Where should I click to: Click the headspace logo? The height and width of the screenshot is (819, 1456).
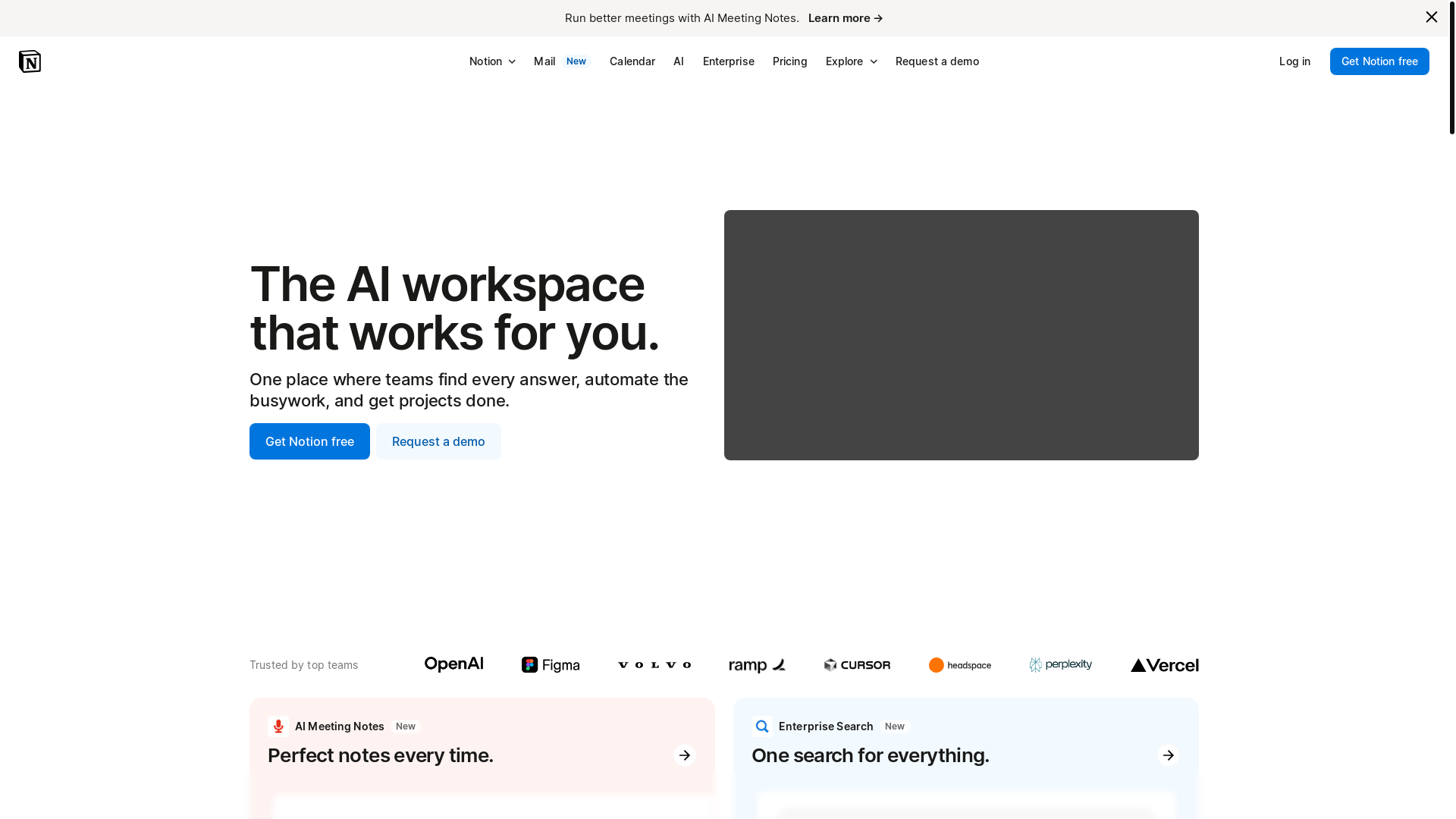coord(960,665)
